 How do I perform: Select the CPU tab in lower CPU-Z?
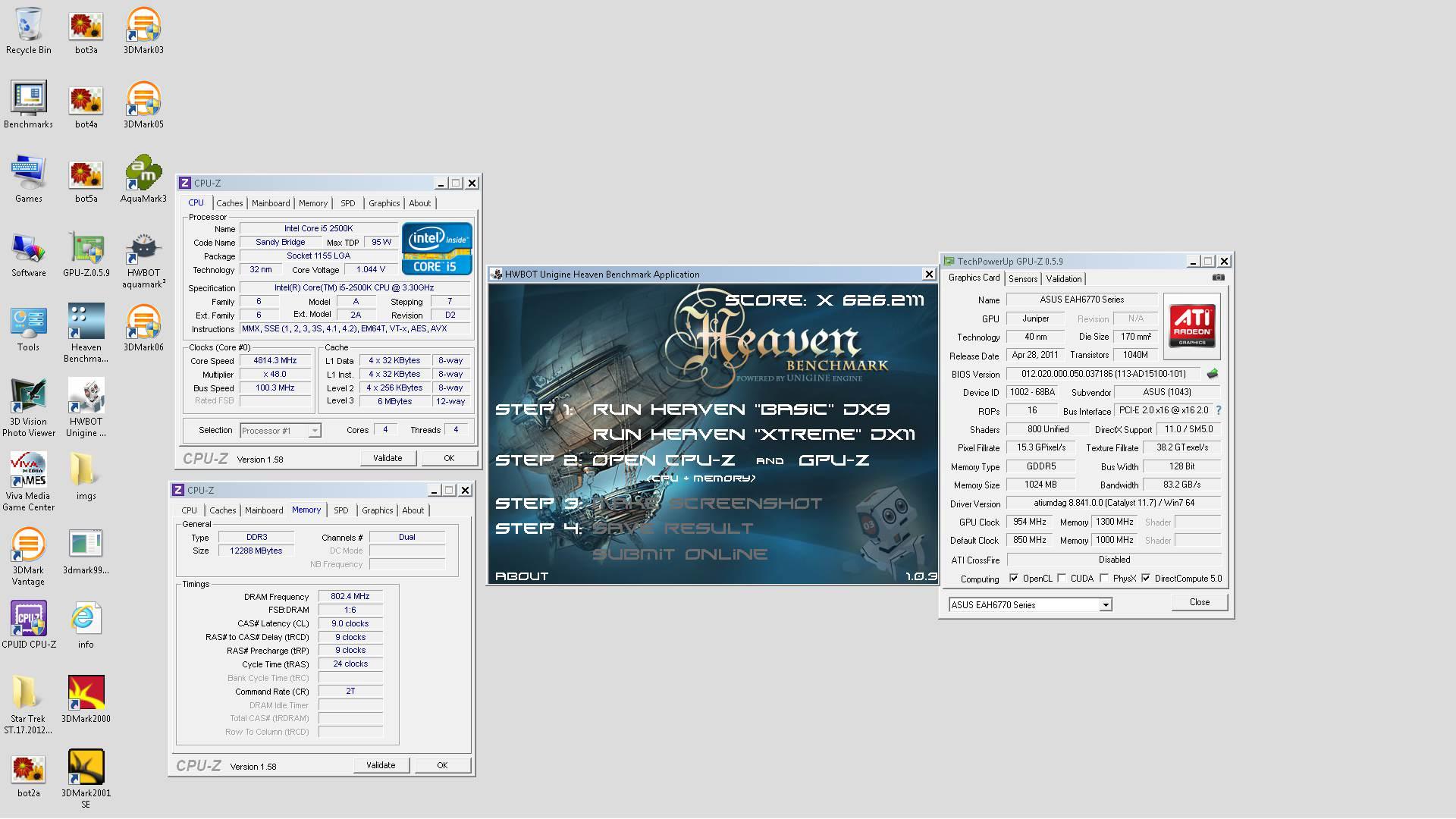coord(189,510)
